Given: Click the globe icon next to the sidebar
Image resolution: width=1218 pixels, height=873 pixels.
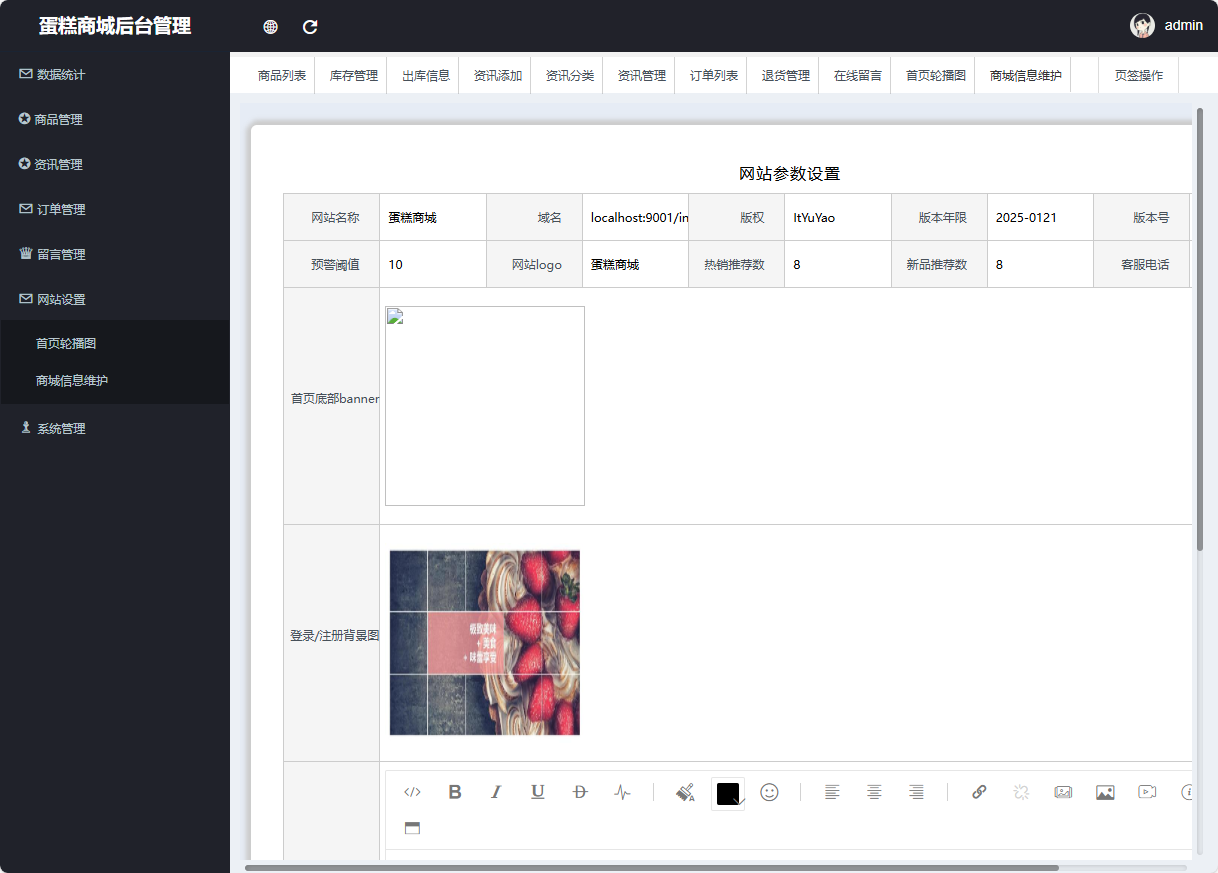Looking at the screenshot, I should coord(269,27).
